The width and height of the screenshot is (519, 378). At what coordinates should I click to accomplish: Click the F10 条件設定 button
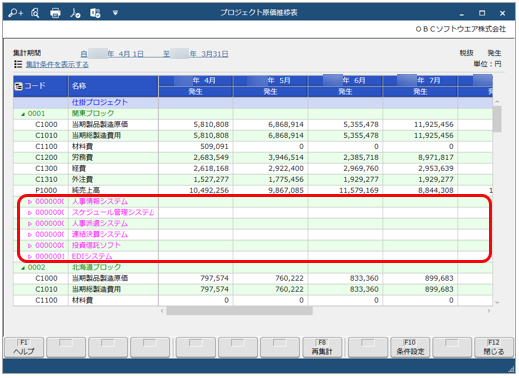pyautogui.click(x=410, y=348)
